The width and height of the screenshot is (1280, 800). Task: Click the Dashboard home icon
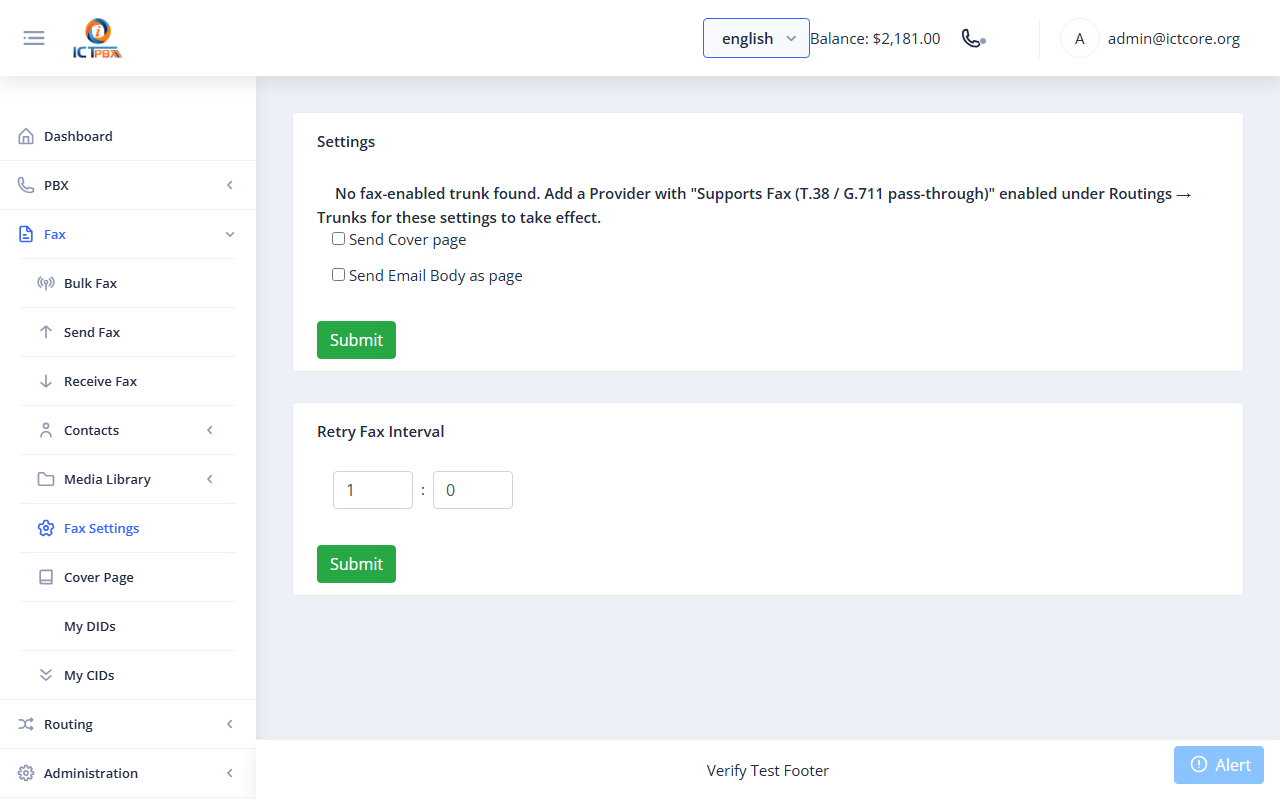(26, 136)
